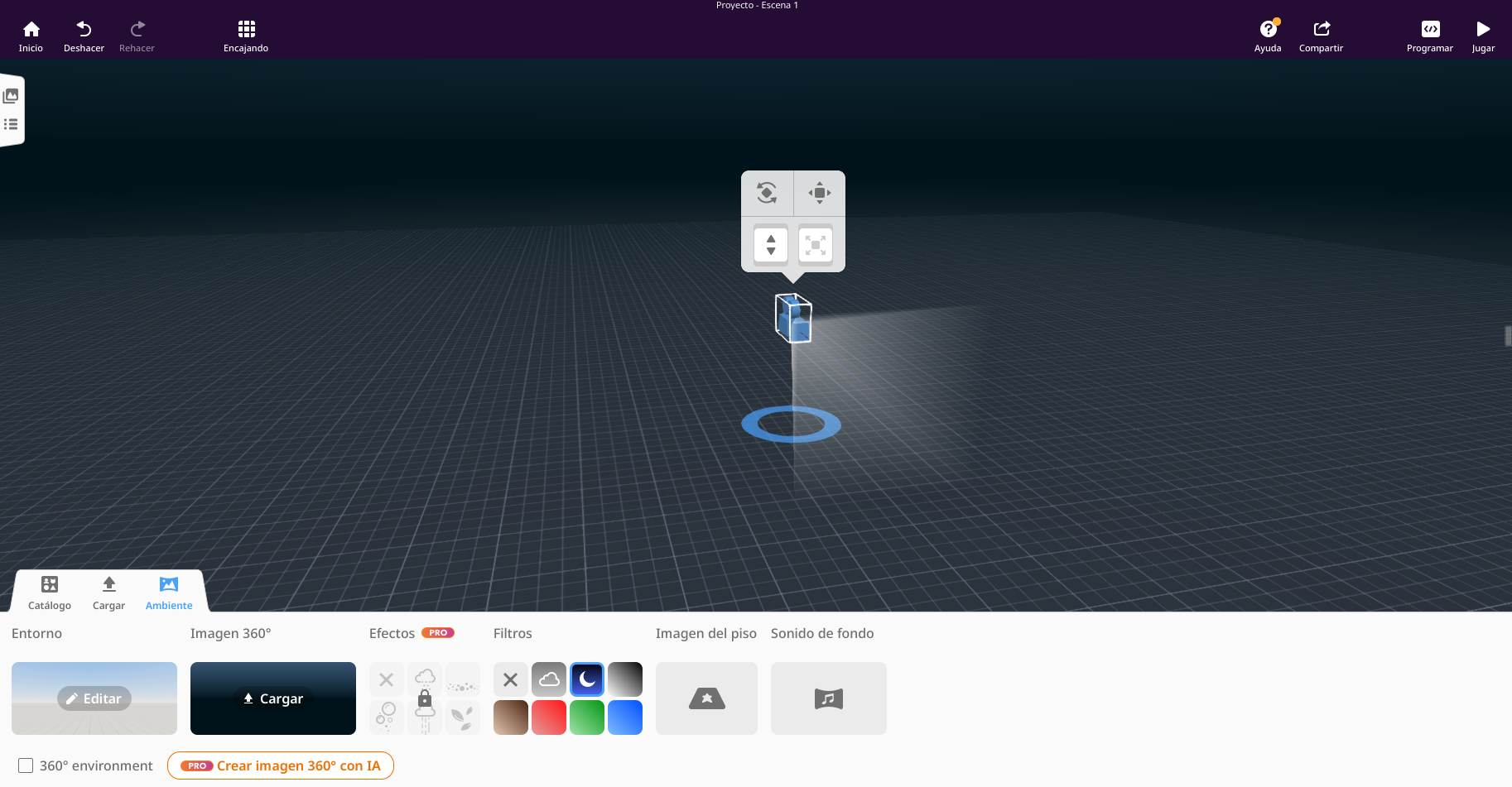Screen dimensions: 1512x787
Task: Enable the 360° environment checkbox
Action: pos(26,765)
